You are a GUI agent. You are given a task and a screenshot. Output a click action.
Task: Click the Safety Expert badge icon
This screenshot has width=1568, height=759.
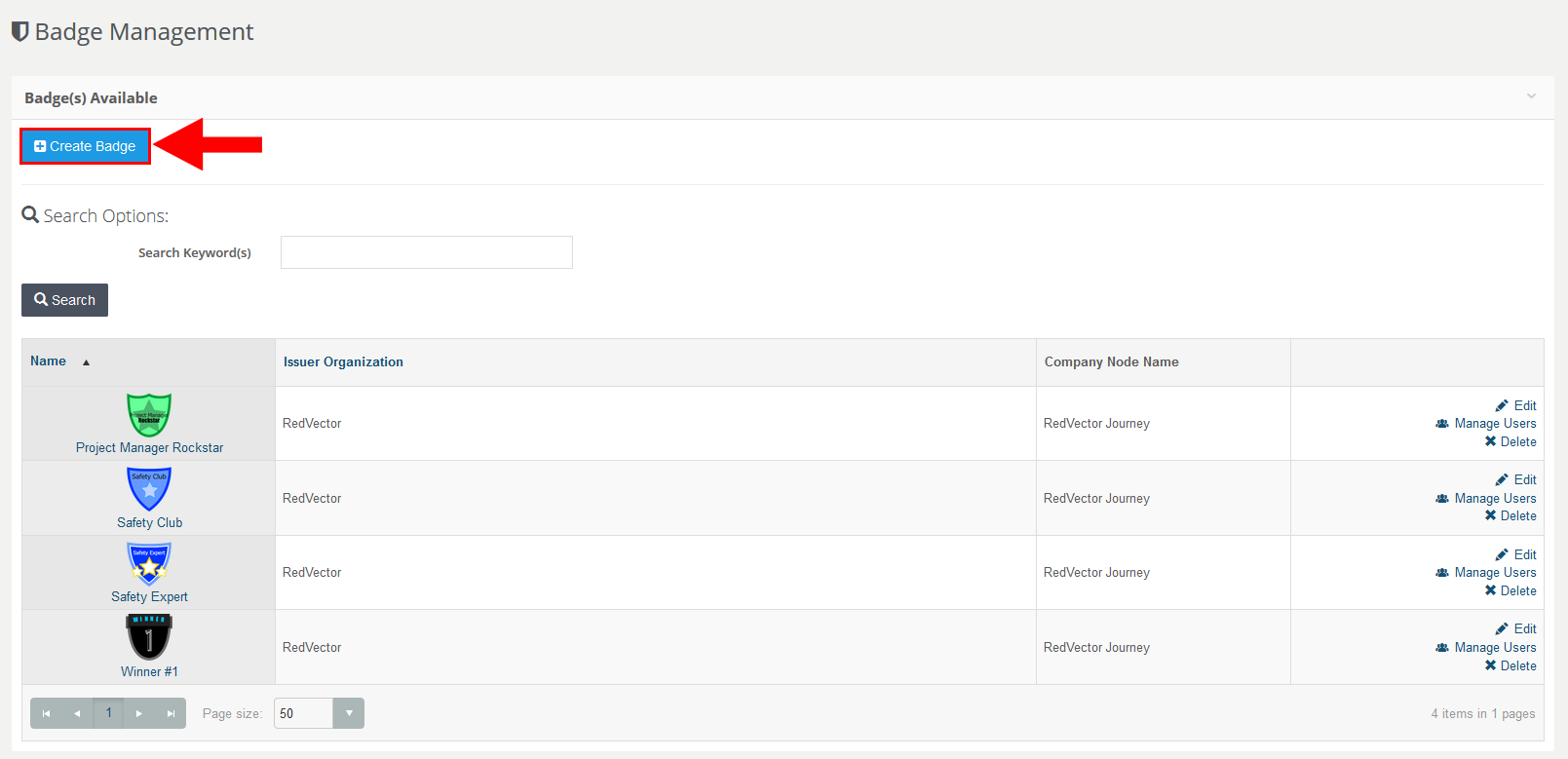[149, 563]
